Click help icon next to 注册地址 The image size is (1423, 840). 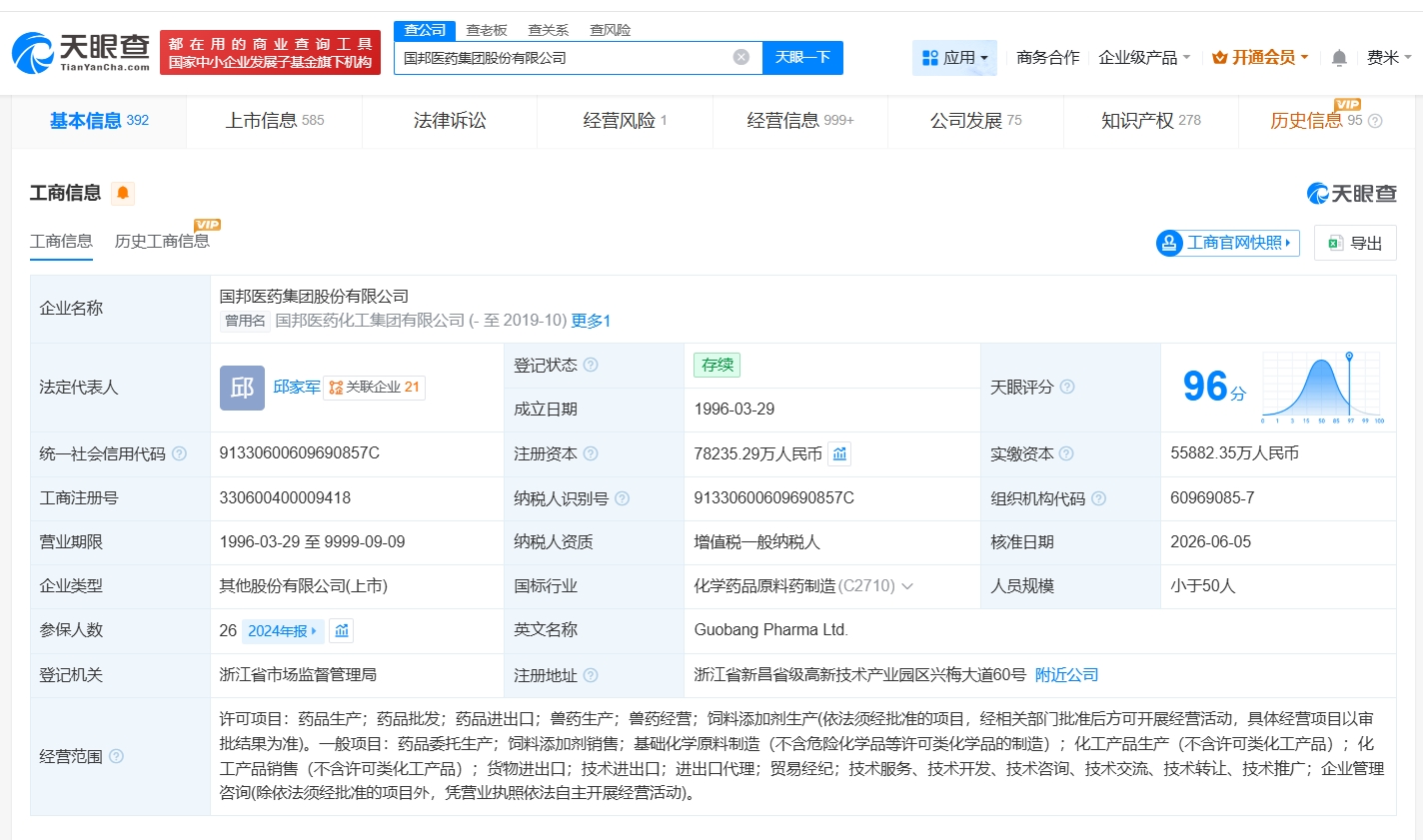591,675
